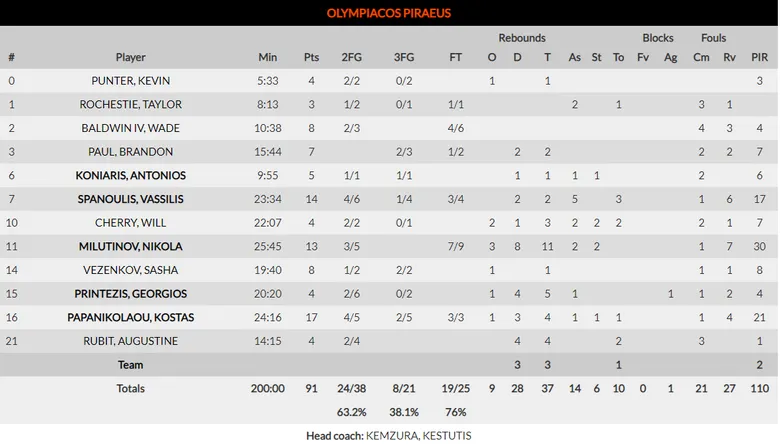Open Antonios Koniaris player profile

coord(131,176)
